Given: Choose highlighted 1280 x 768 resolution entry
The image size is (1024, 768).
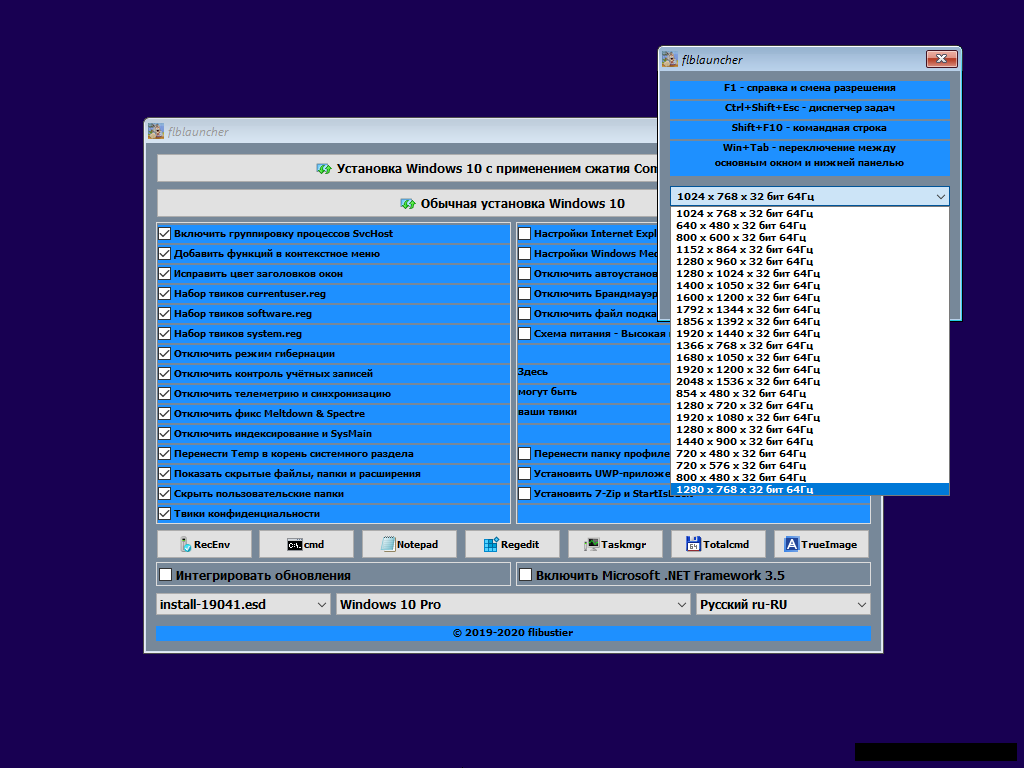Looking at the screenshot, I should [810, 490].
